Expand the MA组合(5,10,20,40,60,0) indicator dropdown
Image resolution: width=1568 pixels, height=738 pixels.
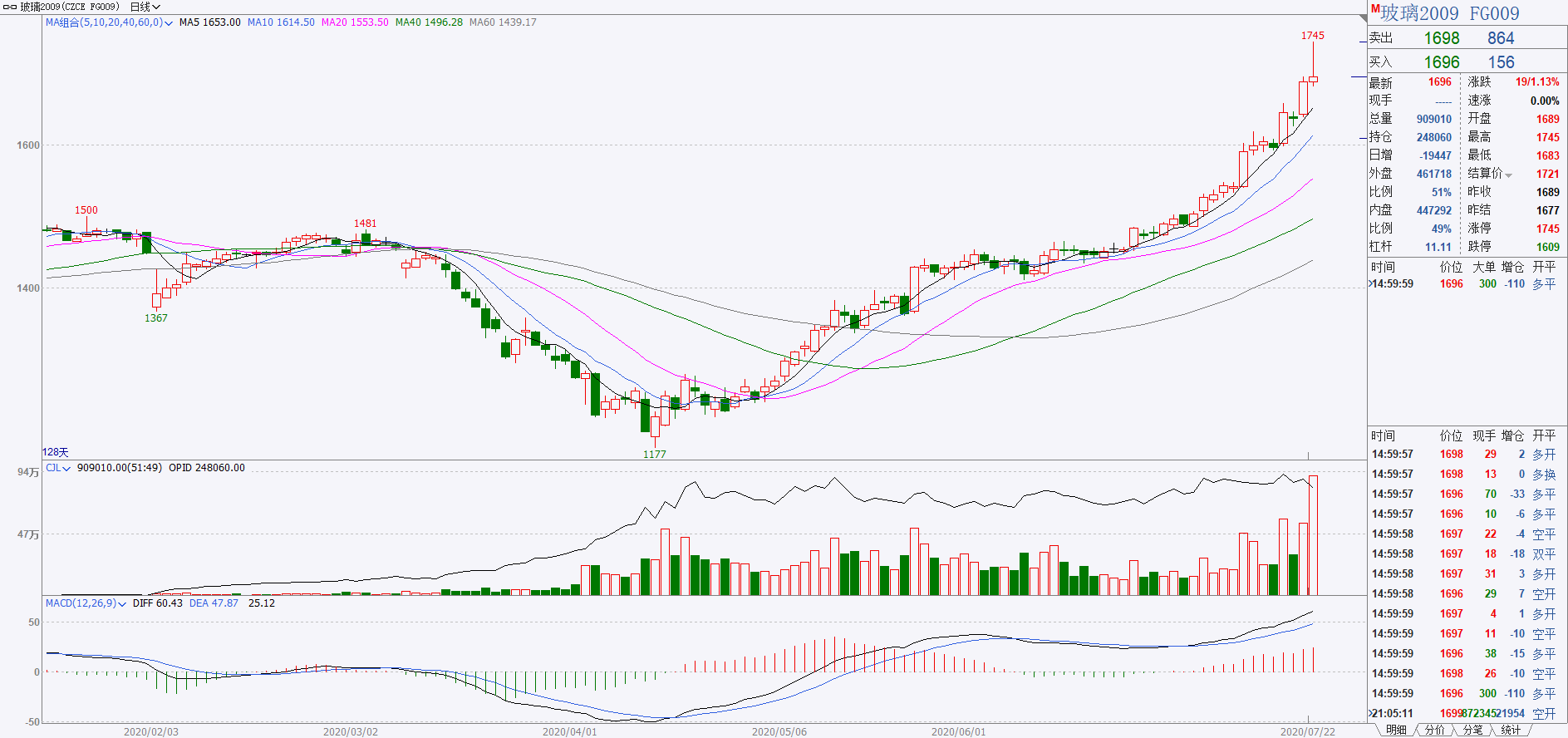pyautogui.click(x=169, y=23)
